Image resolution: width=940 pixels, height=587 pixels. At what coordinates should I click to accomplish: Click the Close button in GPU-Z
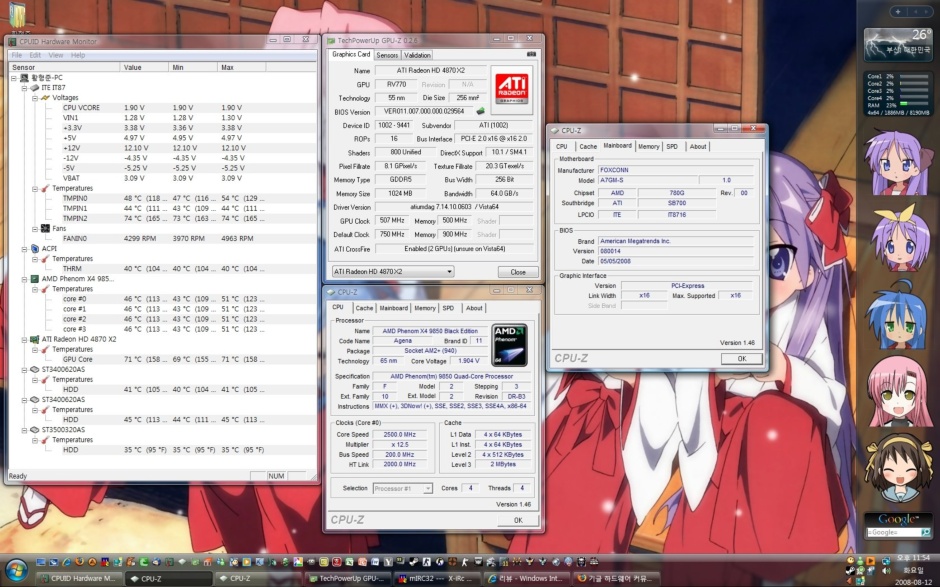coord(518,272)
